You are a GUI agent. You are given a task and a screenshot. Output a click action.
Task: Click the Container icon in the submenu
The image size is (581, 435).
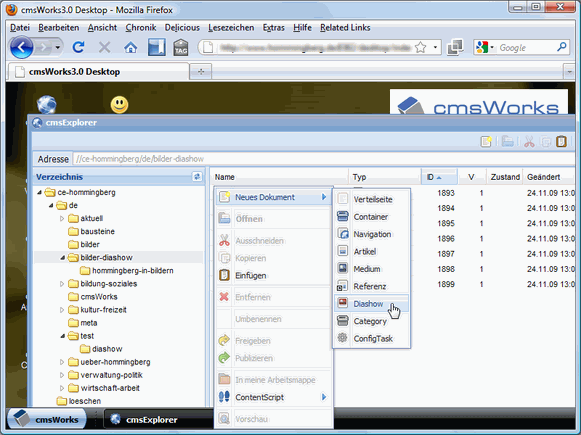pos(343,216)
